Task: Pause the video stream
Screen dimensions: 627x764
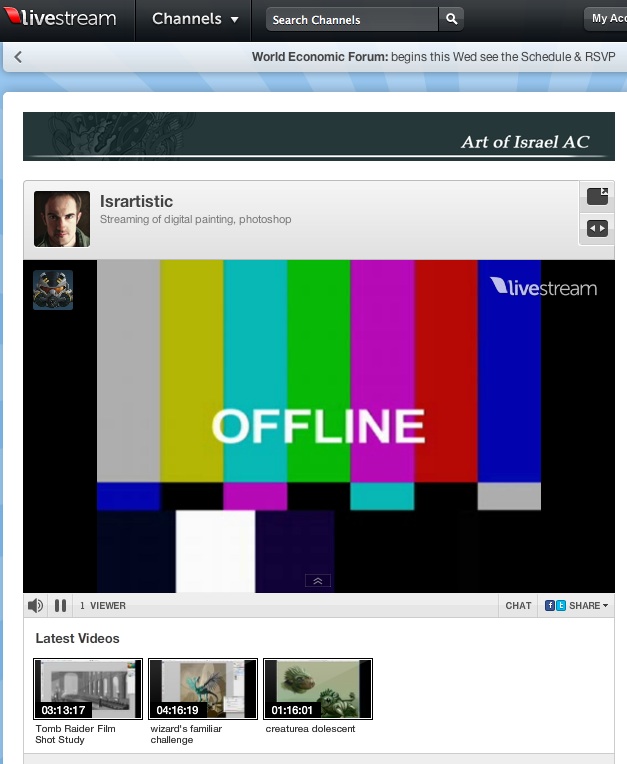Action: click(60, 605)
